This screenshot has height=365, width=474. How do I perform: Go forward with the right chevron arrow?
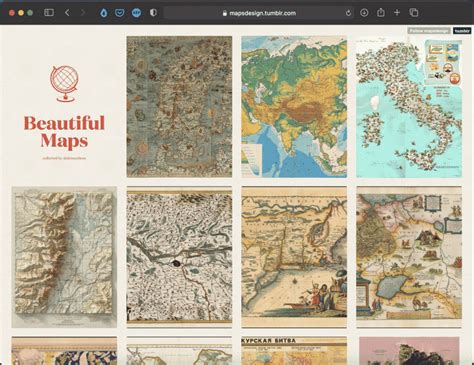point(83,13)
